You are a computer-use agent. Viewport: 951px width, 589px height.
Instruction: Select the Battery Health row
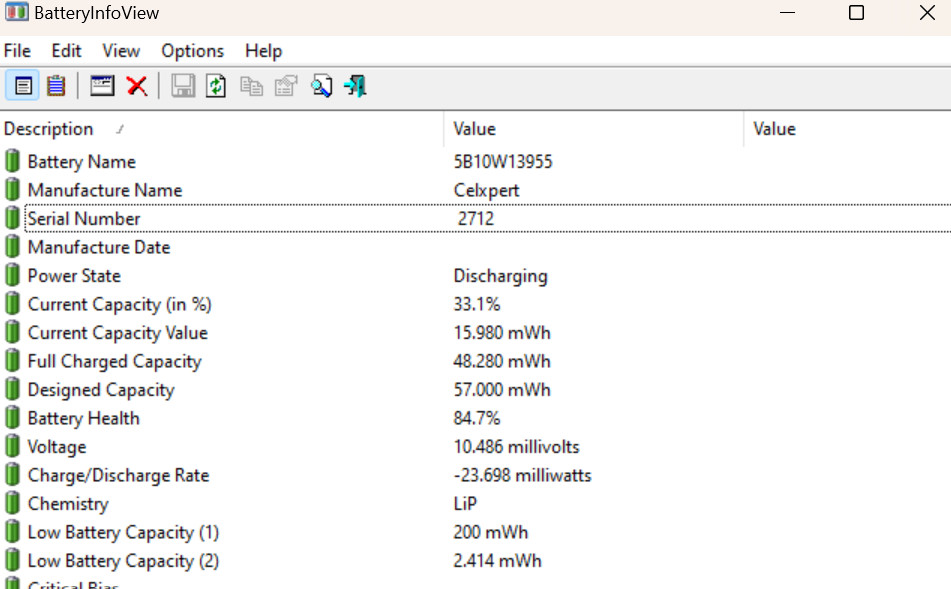tap(83, 419)
